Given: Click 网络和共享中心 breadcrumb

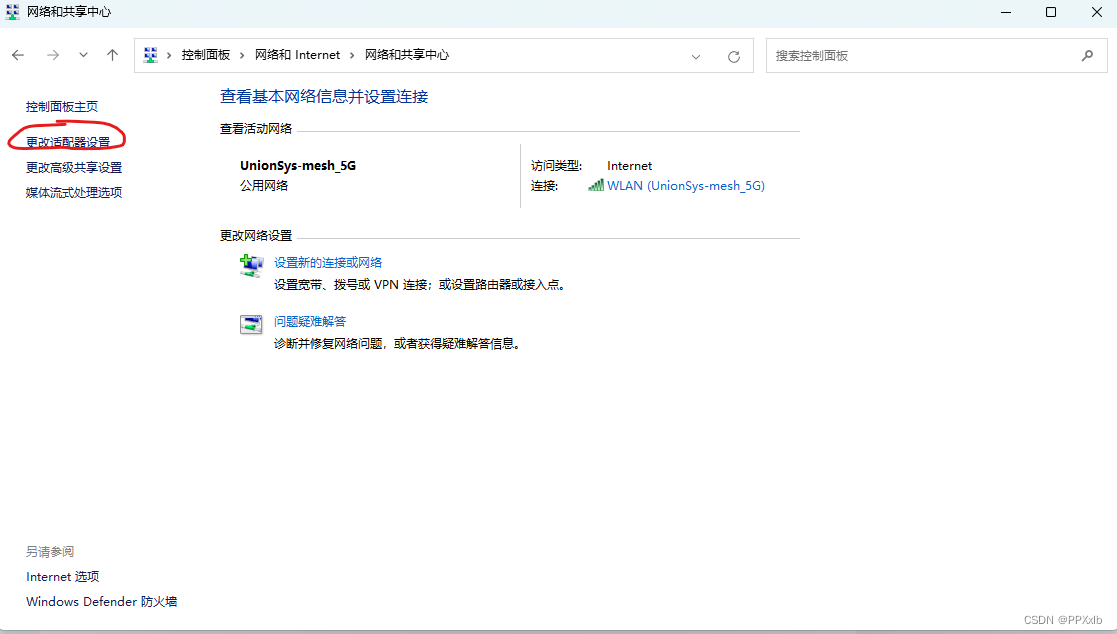Looking at the screenshot, I should click(407, 55).
